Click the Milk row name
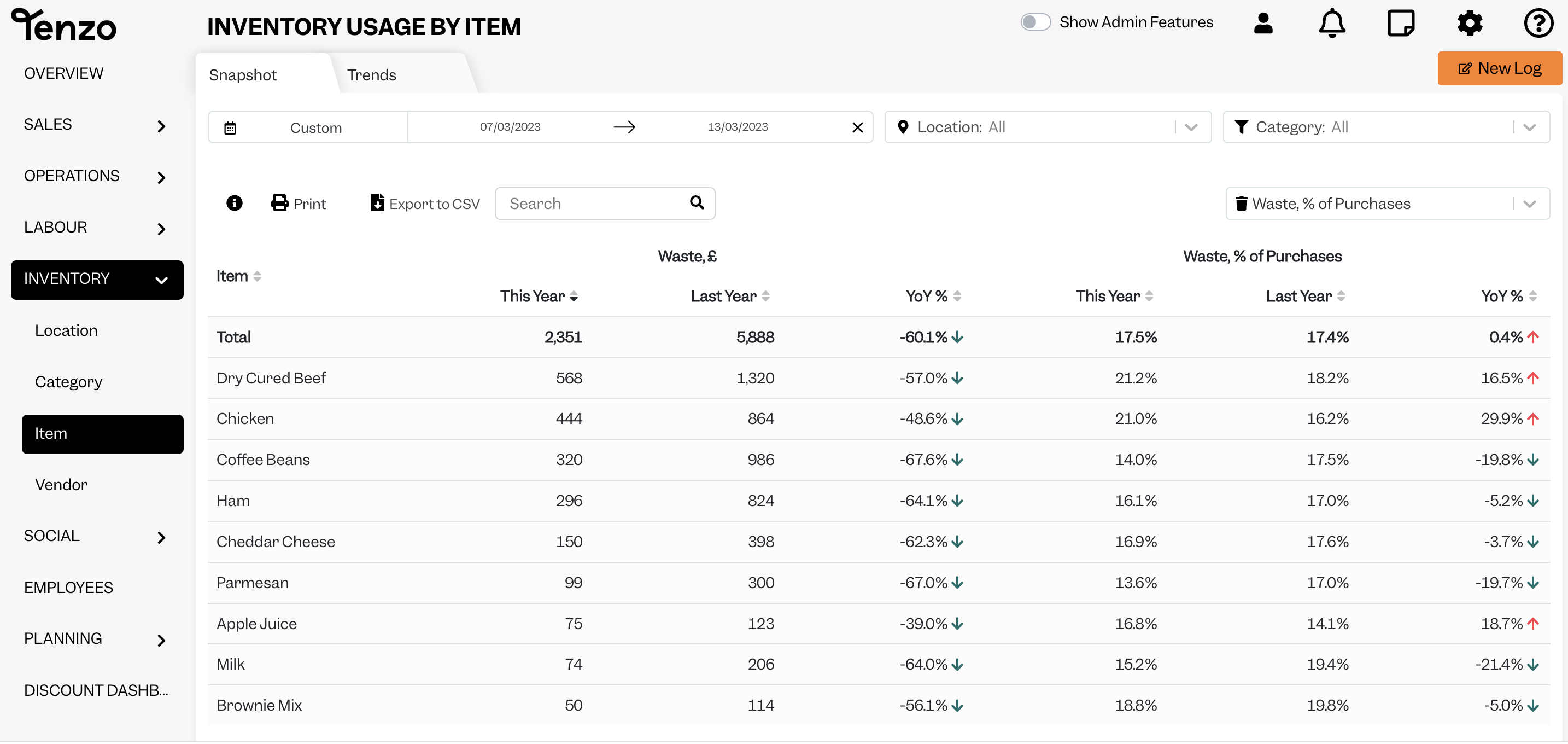The image size is (1568, 744). 230,665
